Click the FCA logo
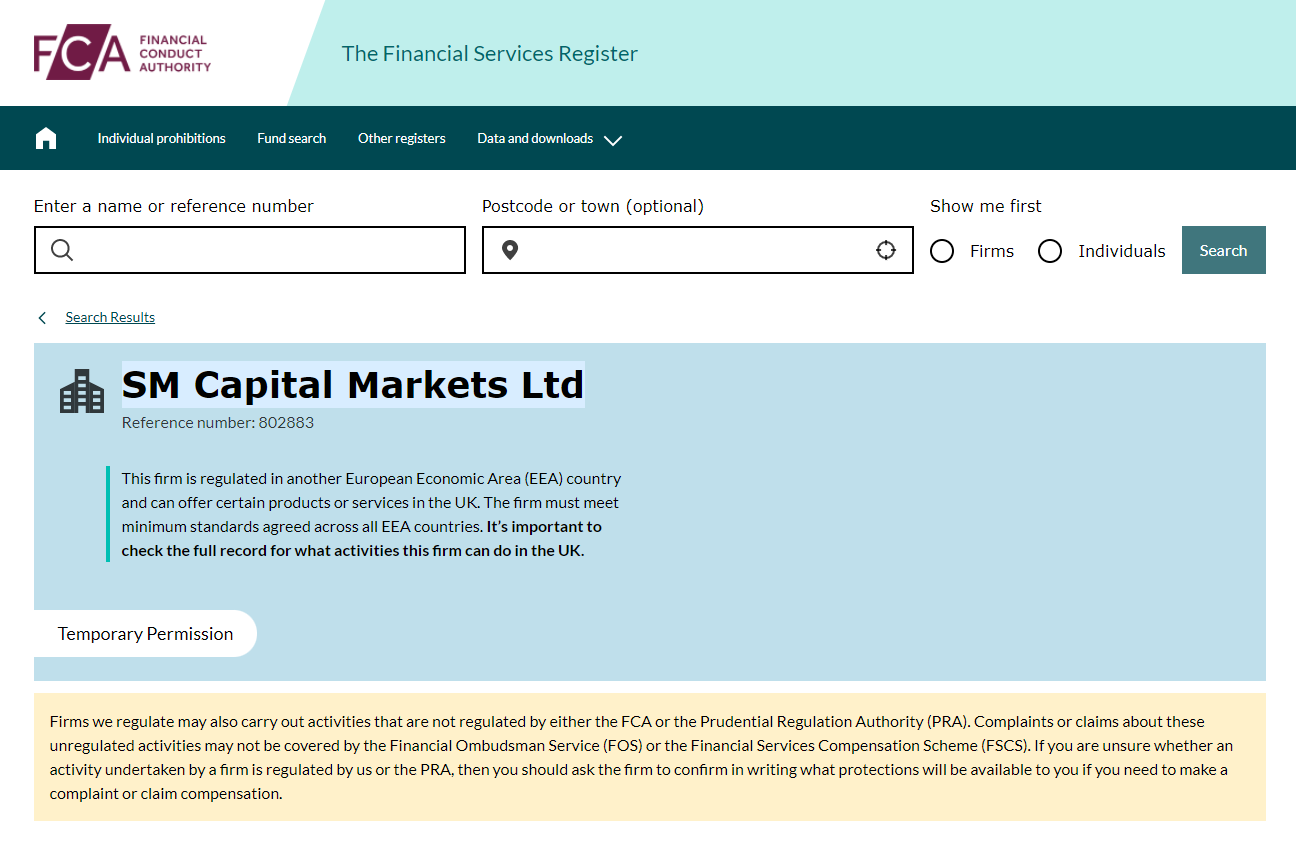This screenshot has width=1296, height=844. (x=122, y=54)
